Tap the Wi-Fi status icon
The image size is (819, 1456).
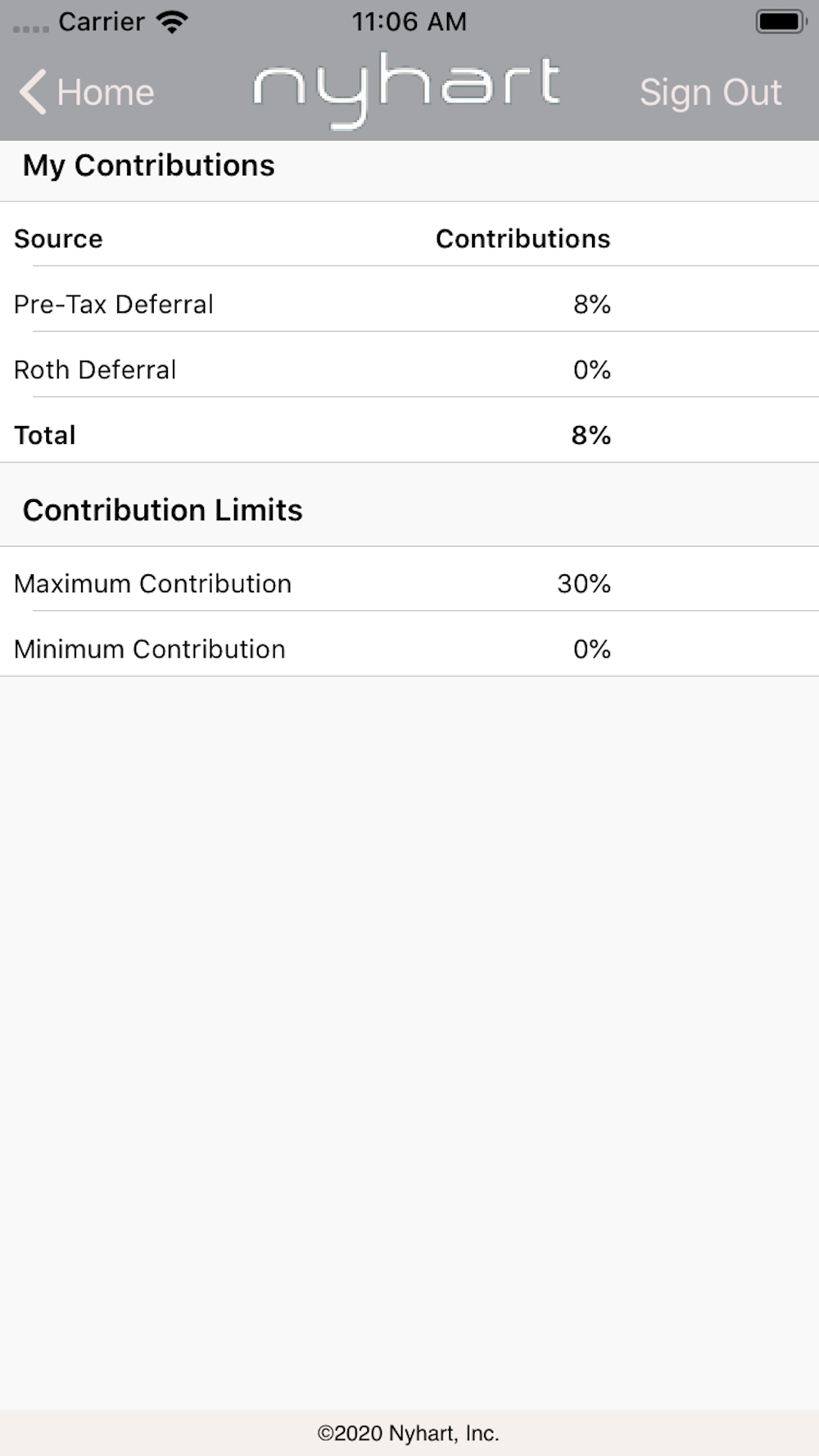click(x=172, y=21)
